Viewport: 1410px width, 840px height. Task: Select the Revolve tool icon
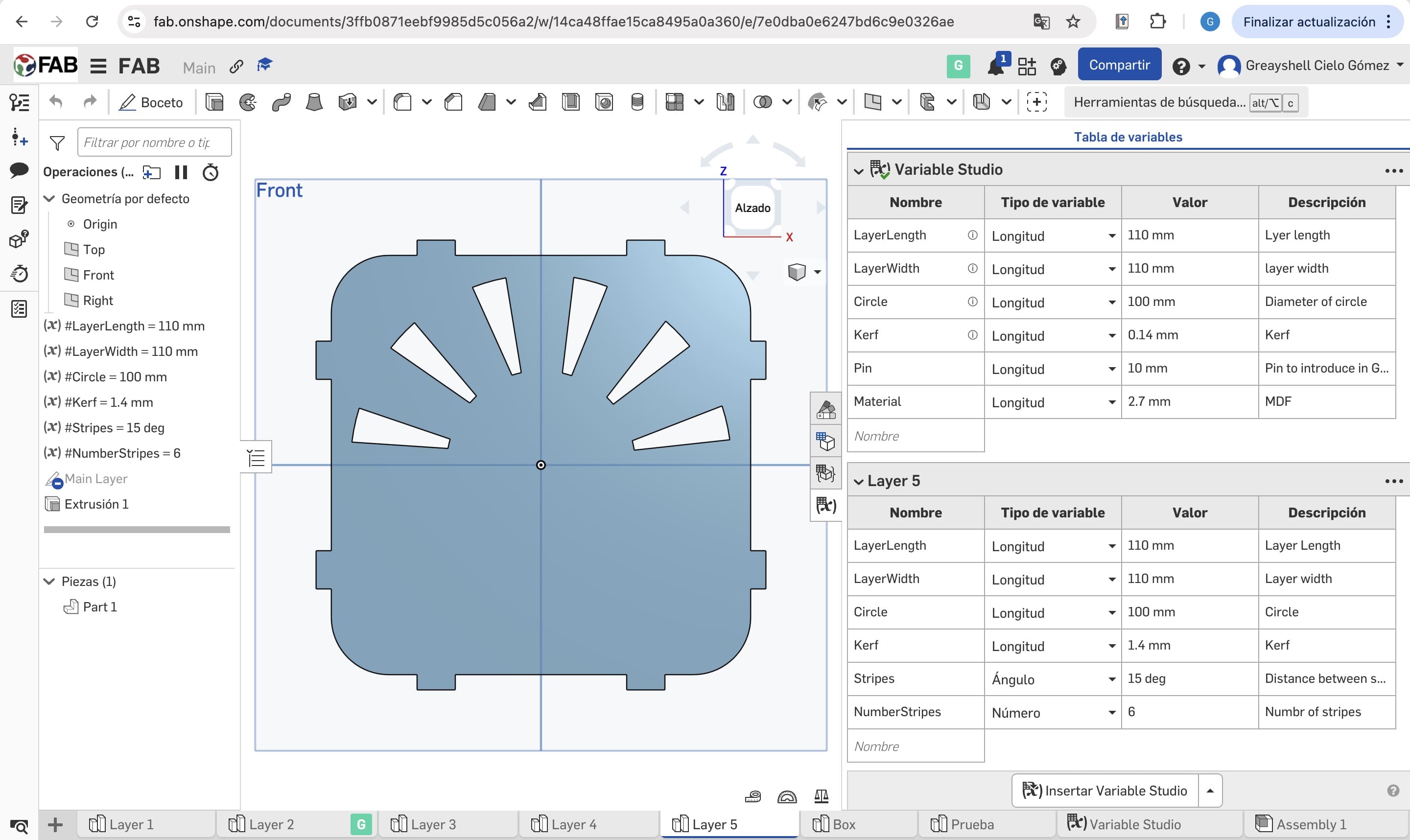(247, 102)
